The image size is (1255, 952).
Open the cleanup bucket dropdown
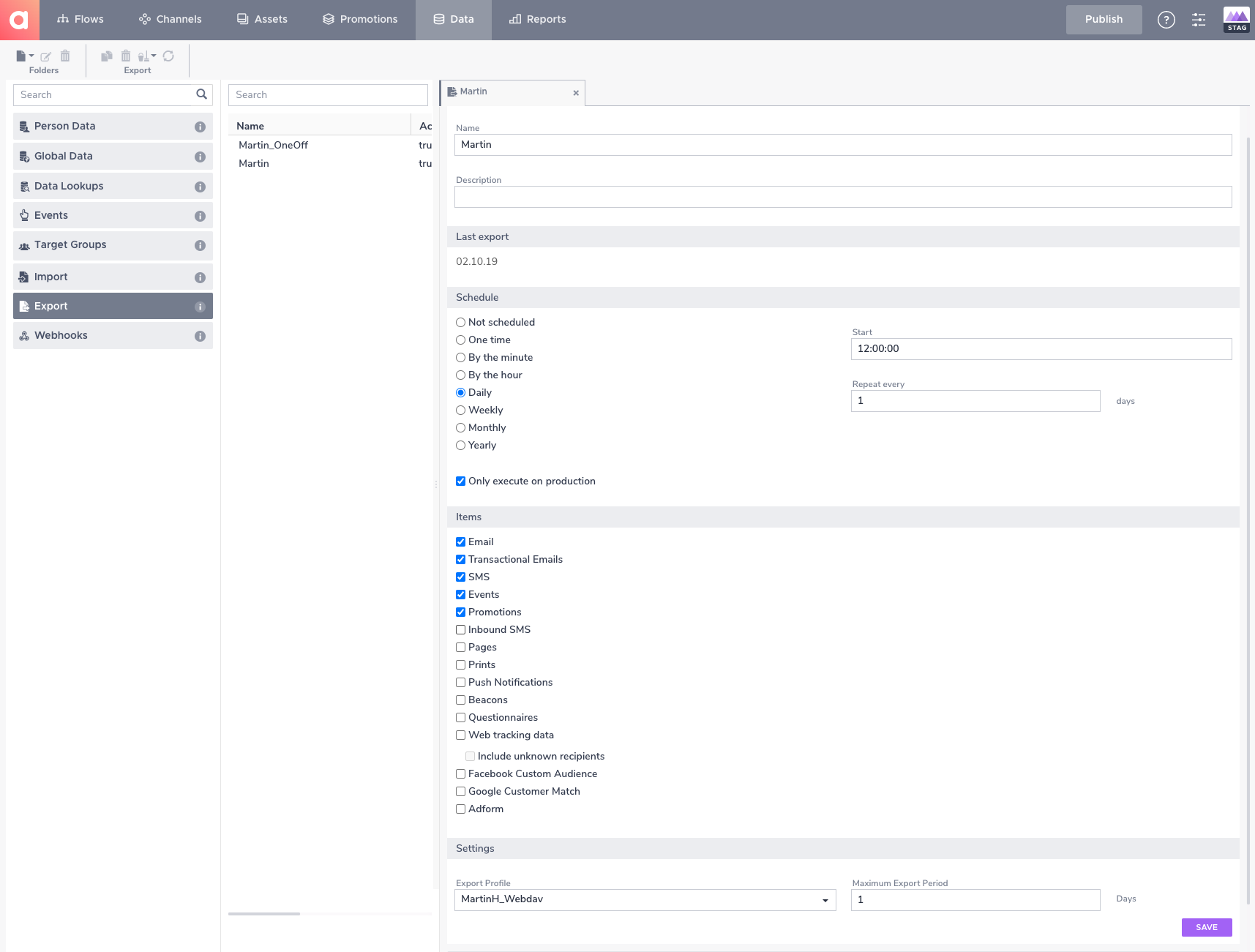147,56
